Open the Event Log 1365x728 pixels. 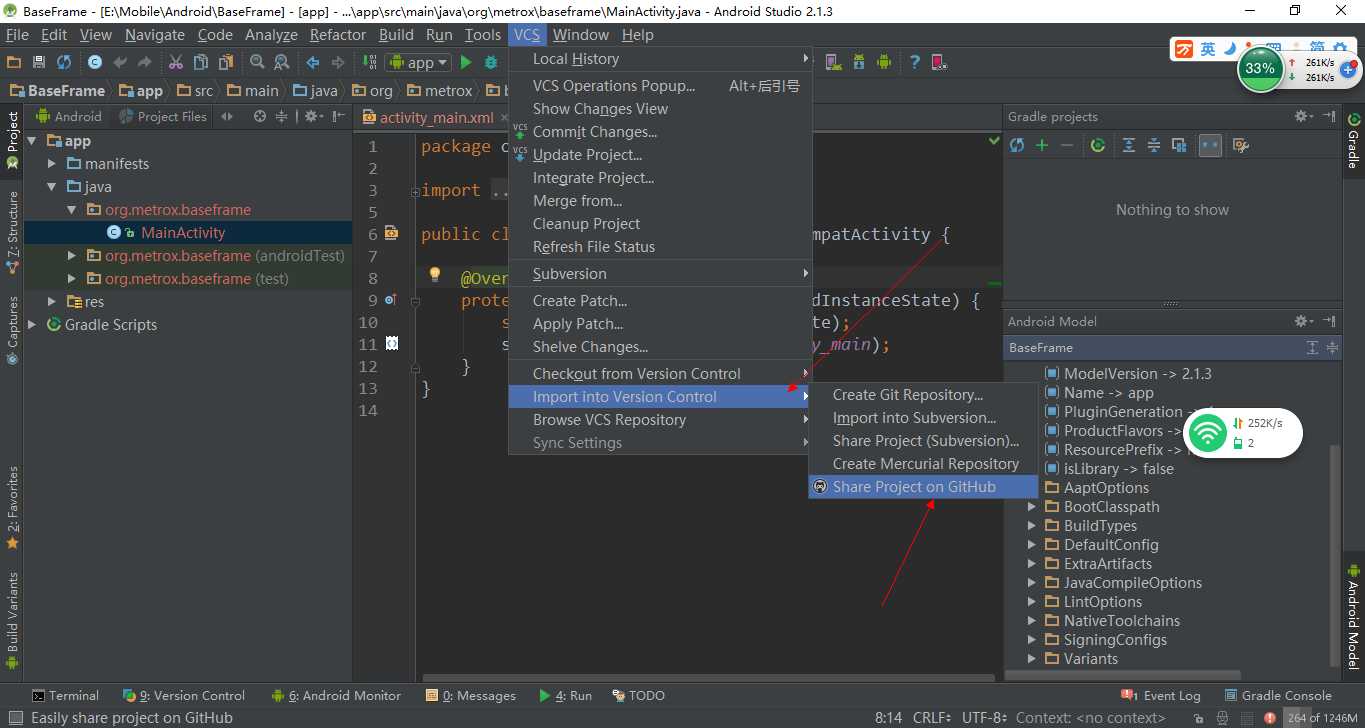1161,696
